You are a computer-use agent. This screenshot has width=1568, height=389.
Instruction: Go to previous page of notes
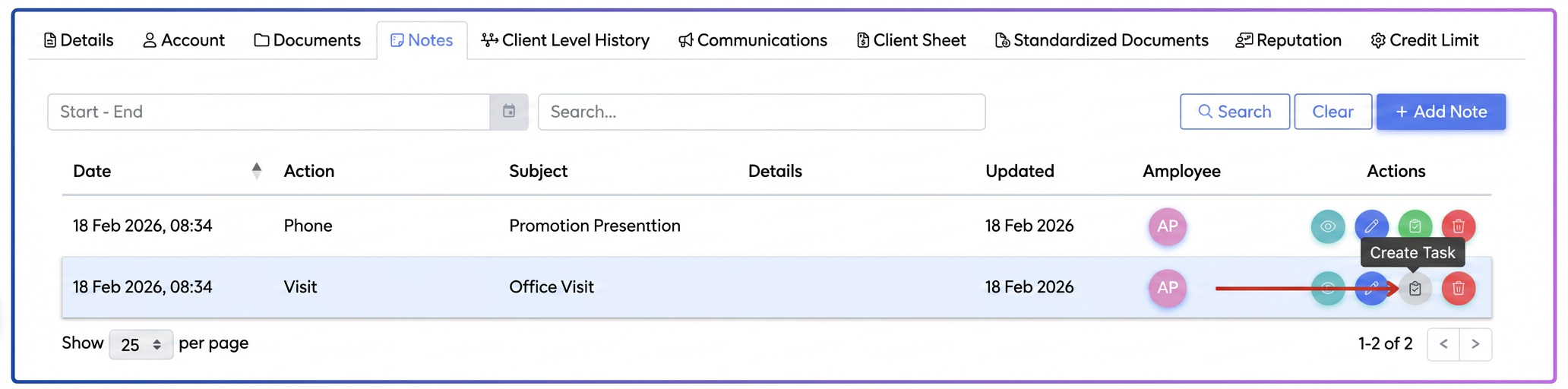click(1443, 344)
